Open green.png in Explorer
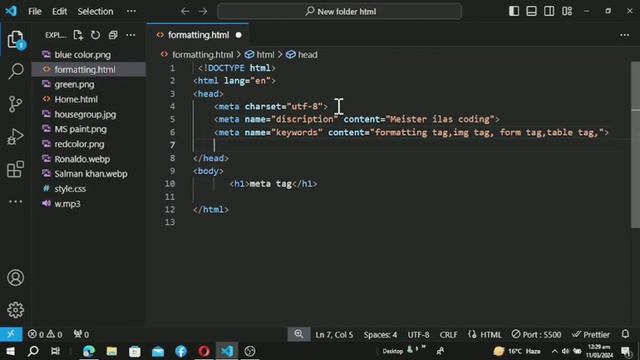Viewport: 640px width, 360px height. tap(89, 84)
